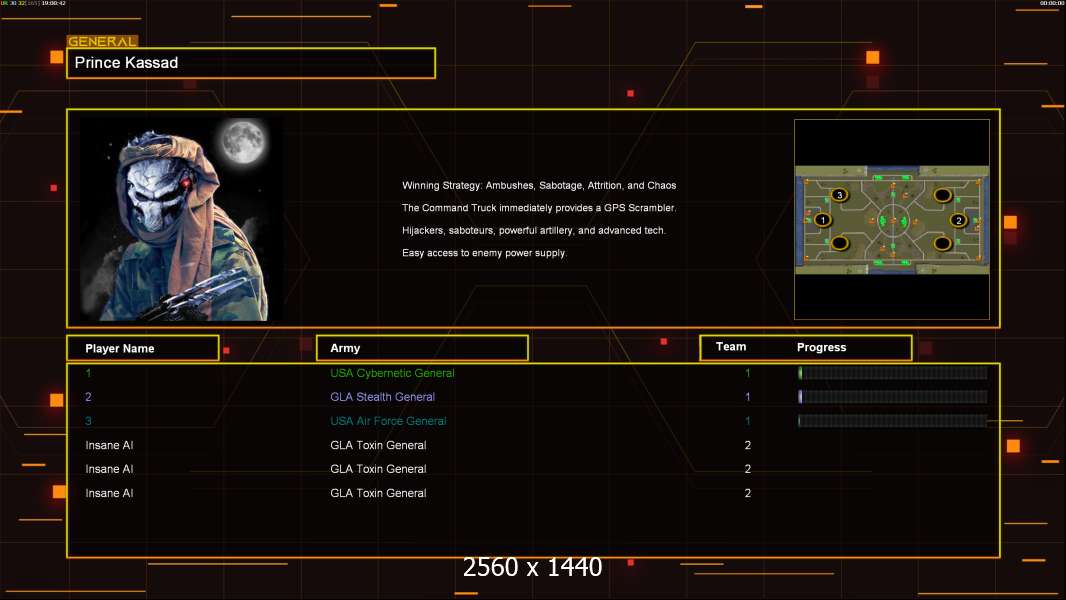Screen dimensions: 1066x600
Task: Click player name 1 in green
Action: click(88, 373)
